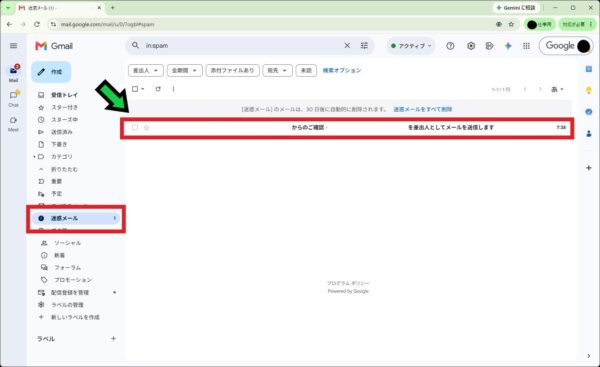The image size is (600, 367).
Task: Clear the search with the X icon
Action: pos(347,46)
